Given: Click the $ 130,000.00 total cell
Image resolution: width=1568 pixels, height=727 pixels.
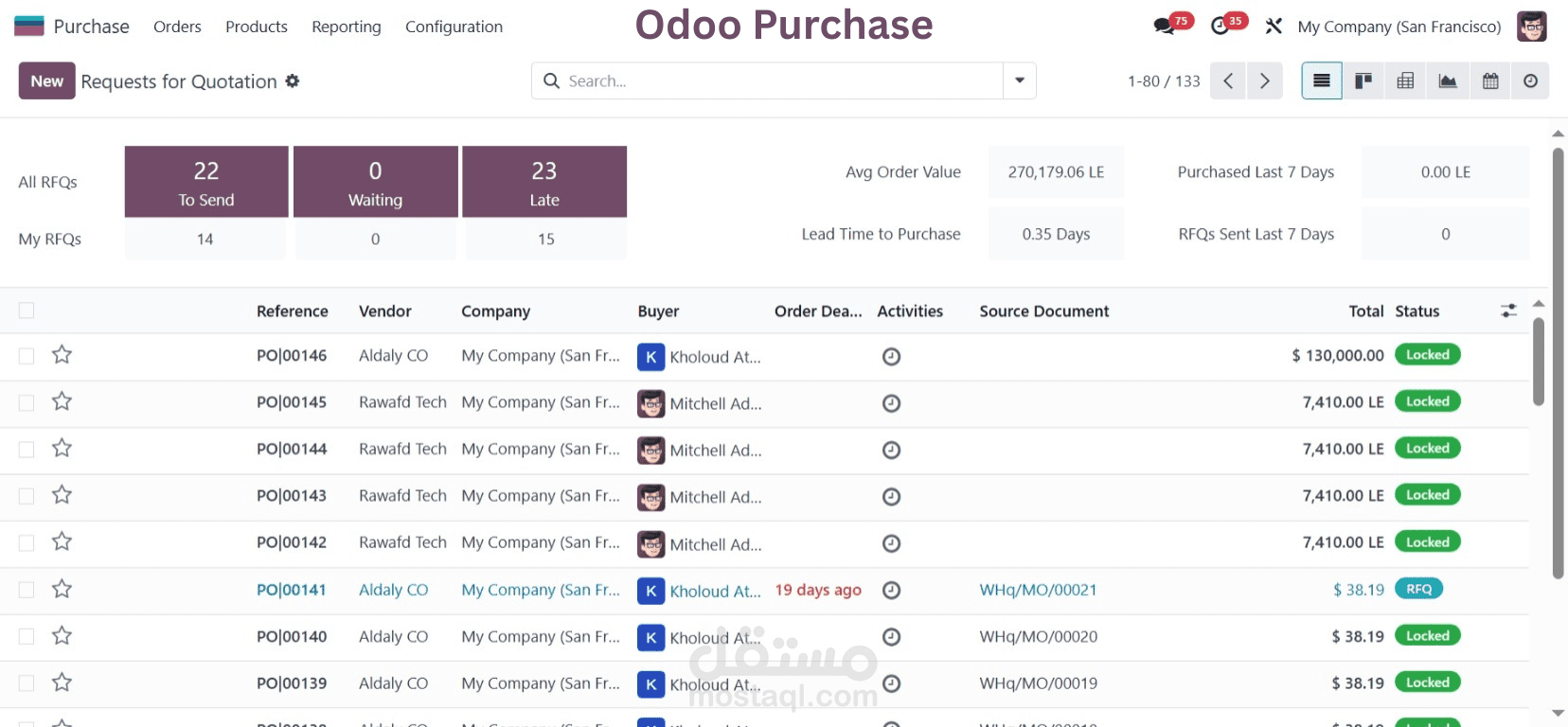Looking at the screenshot, I should pos(1338,355).
